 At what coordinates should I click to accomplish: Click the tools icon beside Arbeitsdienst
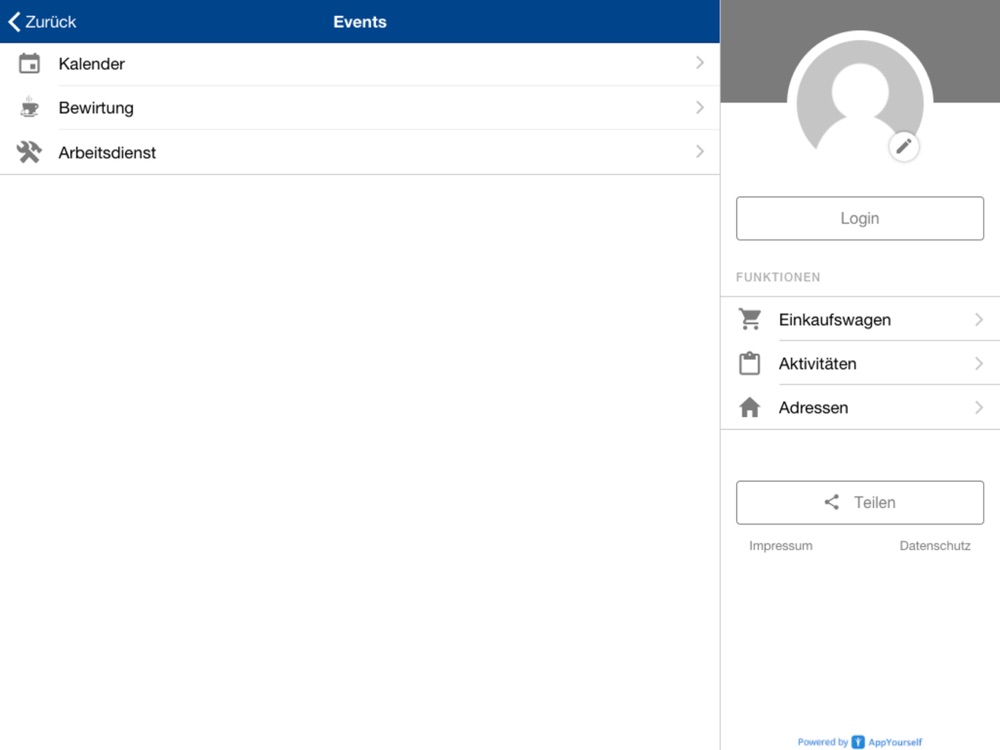[30, 152]
